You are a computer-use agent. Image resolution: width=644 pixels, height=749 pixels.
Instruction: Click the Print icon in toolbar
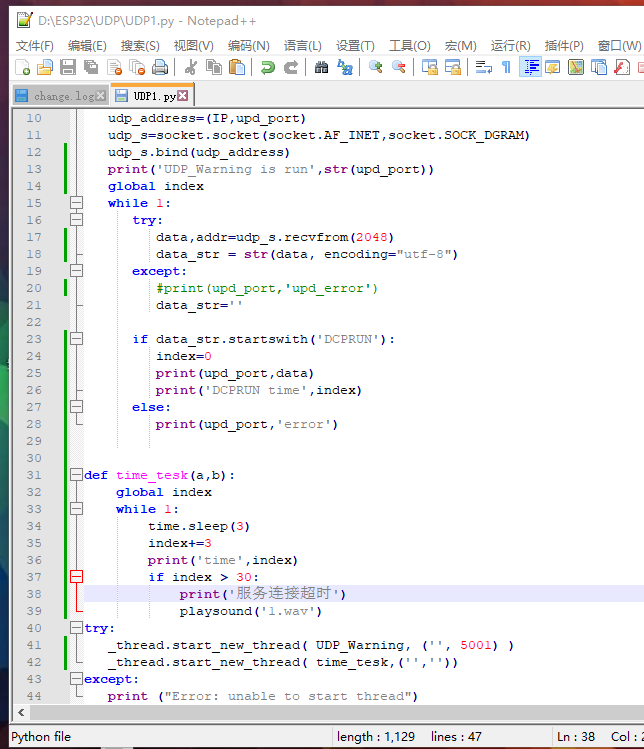point(160,68)
